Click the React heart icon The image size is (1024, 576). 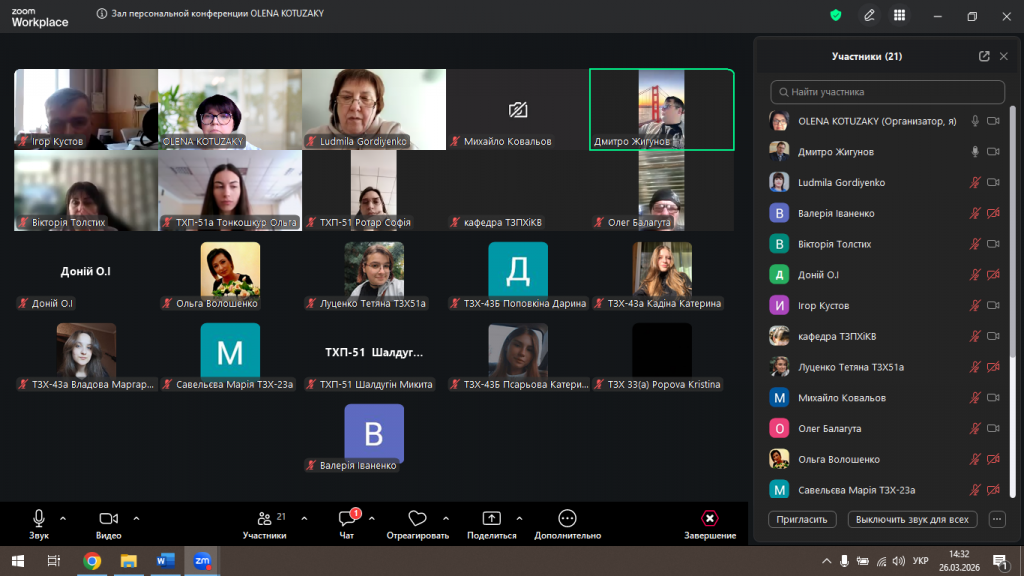[418, 523]
